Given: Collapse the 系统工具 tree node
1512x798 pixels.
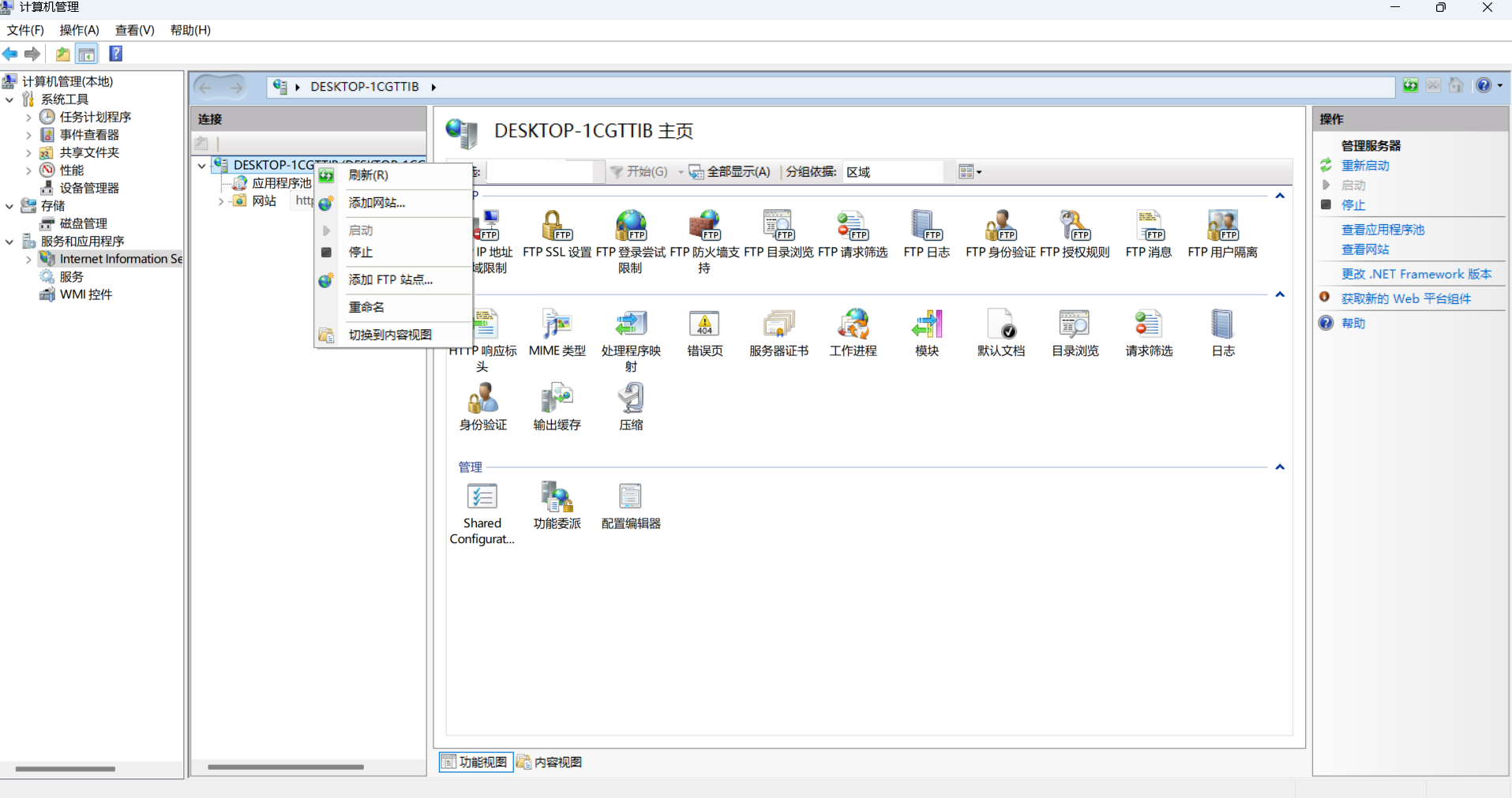Looking at the screenshot, I should [x=9, y=99].
